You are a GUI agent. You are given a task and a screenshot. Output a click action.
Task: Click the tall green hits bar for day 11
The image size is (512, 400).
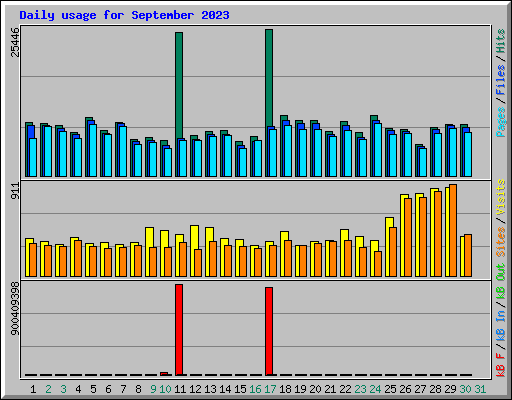pyautogui.click(x=179, y=85)
